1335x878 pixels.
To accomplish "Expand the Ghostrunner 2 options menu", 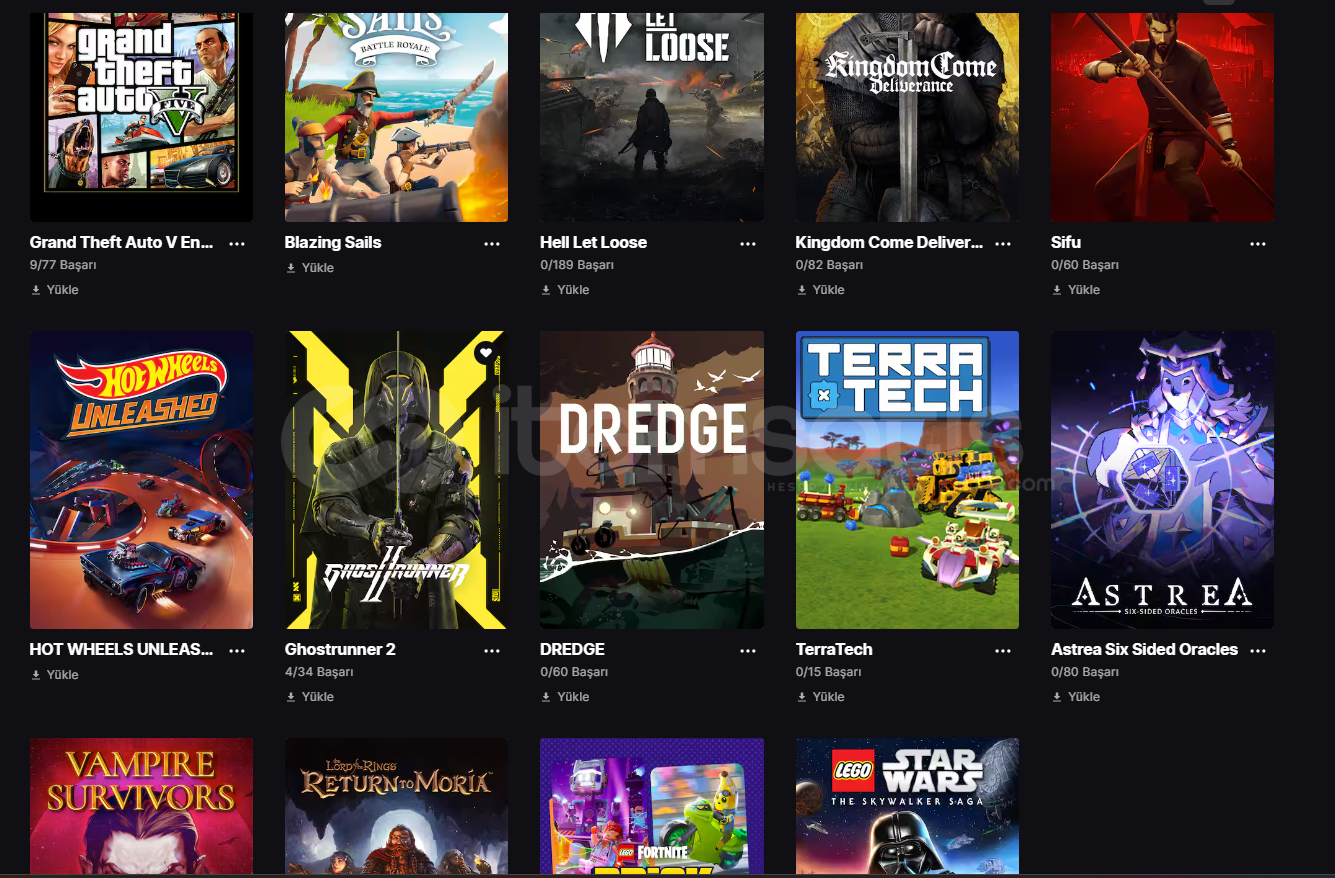I will coord(492,650).
